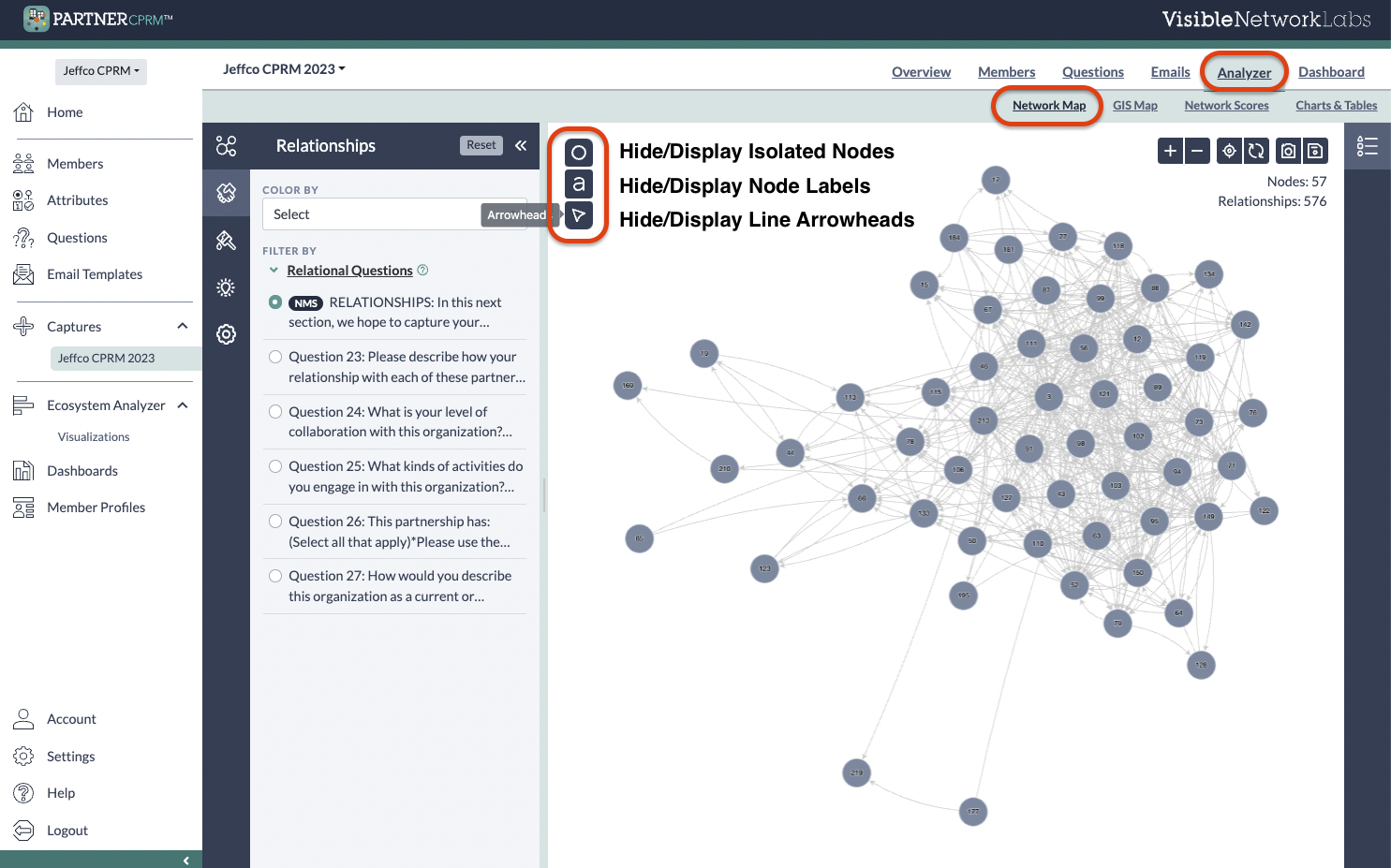1391x868 pixels.
Task: Open Questions in left sidebar
Action: [77, 238]
